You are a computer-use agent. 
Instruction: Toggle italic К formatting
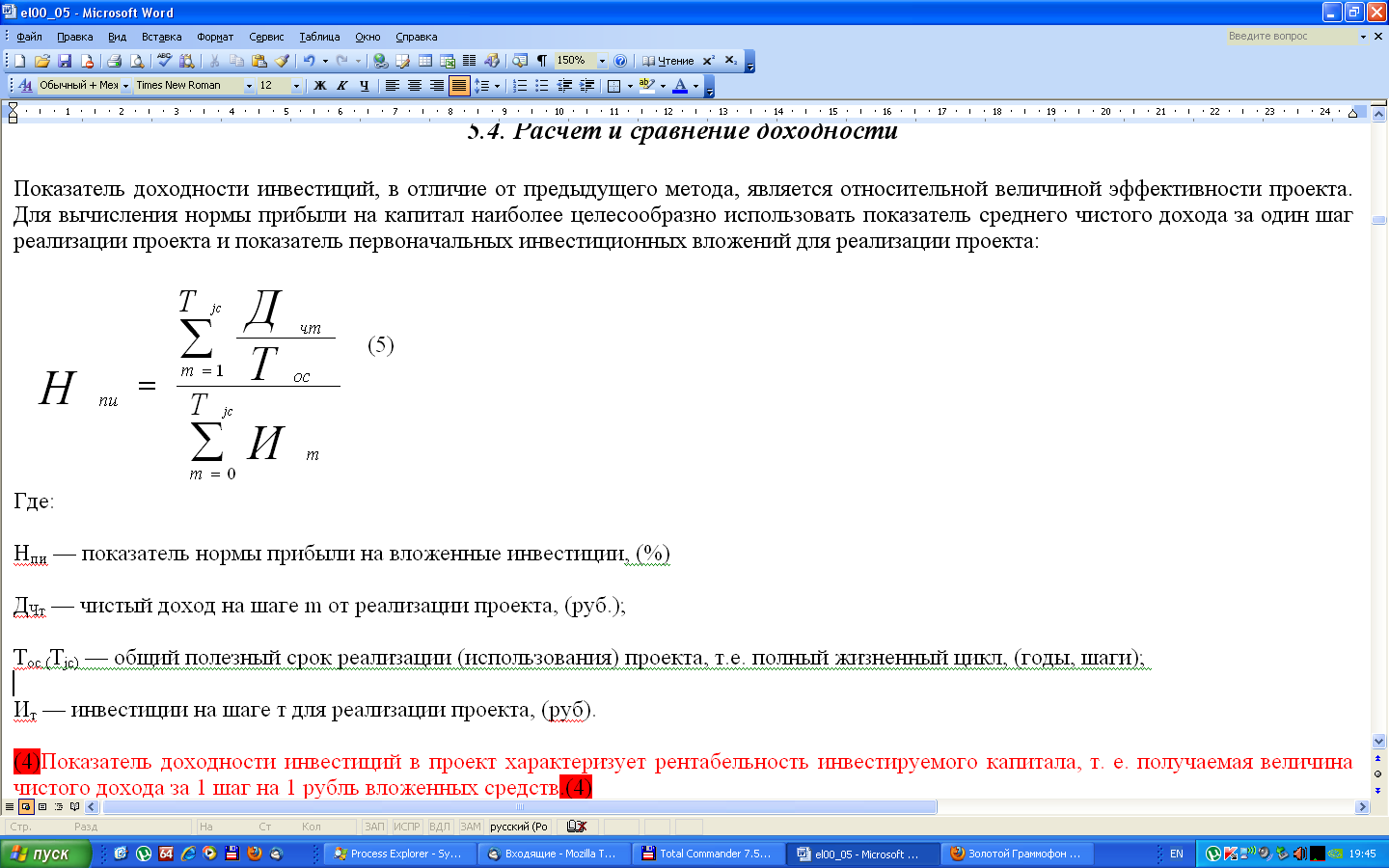pos(341,86)
